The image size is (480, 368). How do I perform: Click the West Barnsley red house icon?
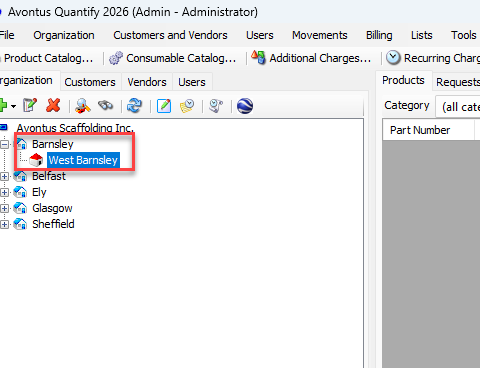point(36,160)
